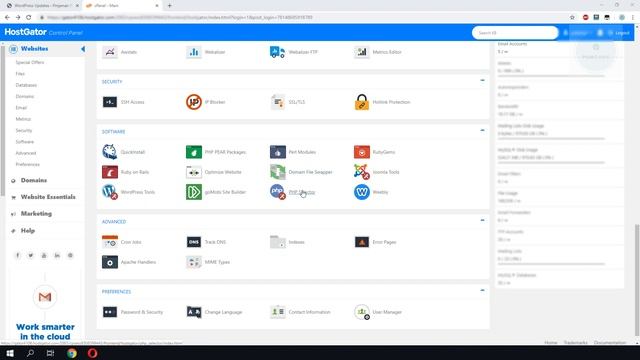Click the Gmail promo icon
This screenshot has height=360, width=640.
(x=45, y=297)
